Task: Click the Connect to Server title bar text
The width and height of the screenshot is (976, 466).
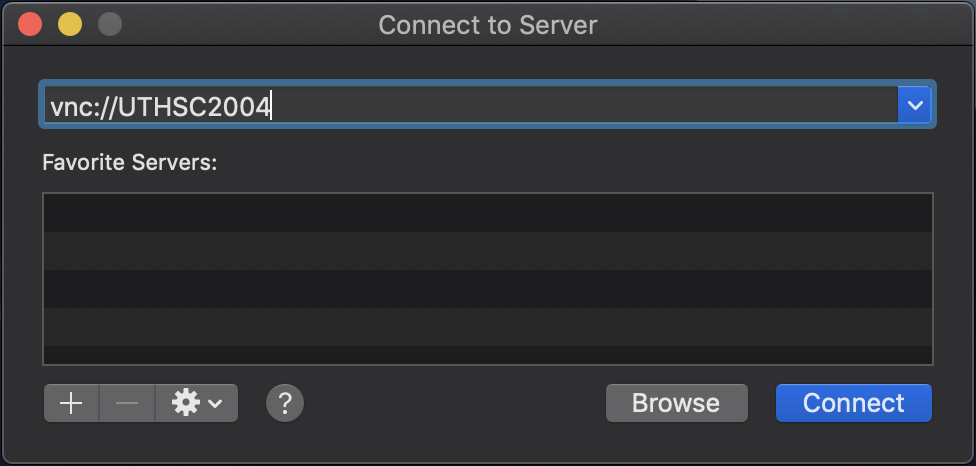Action: point(488,26)
